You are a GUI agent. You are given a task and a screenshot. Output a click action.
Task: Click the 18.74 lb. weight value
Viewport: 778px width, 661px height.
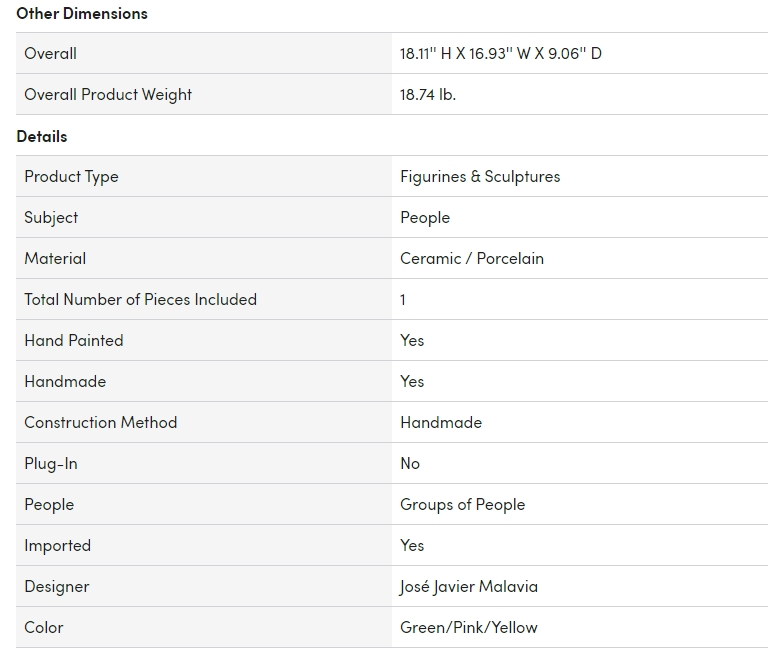pyautogui.click(x=428, y=94)
